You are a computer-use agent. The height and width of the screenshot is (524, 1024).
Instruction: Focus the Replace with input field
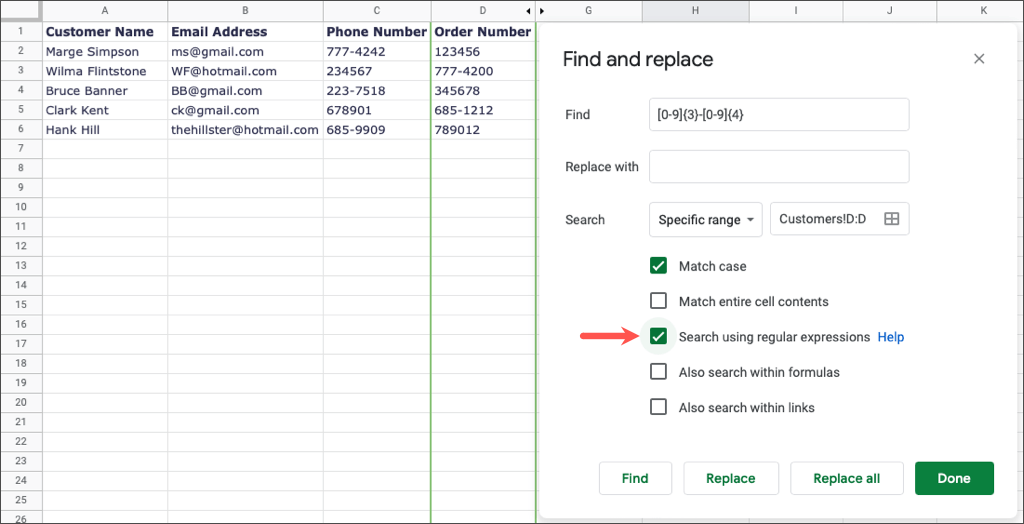pos(778,167)
